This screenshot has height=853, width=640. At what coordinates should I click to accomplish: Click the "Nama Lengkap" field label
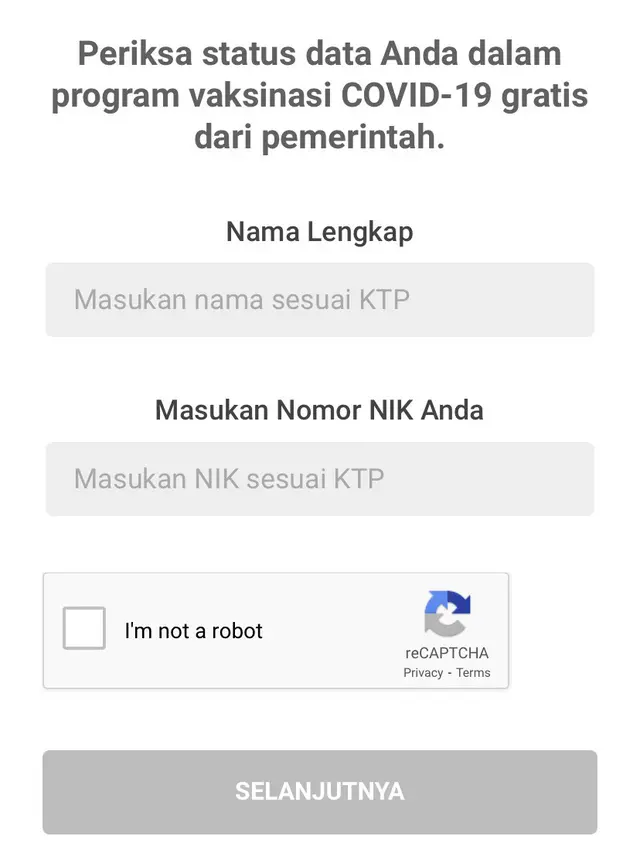318,231
